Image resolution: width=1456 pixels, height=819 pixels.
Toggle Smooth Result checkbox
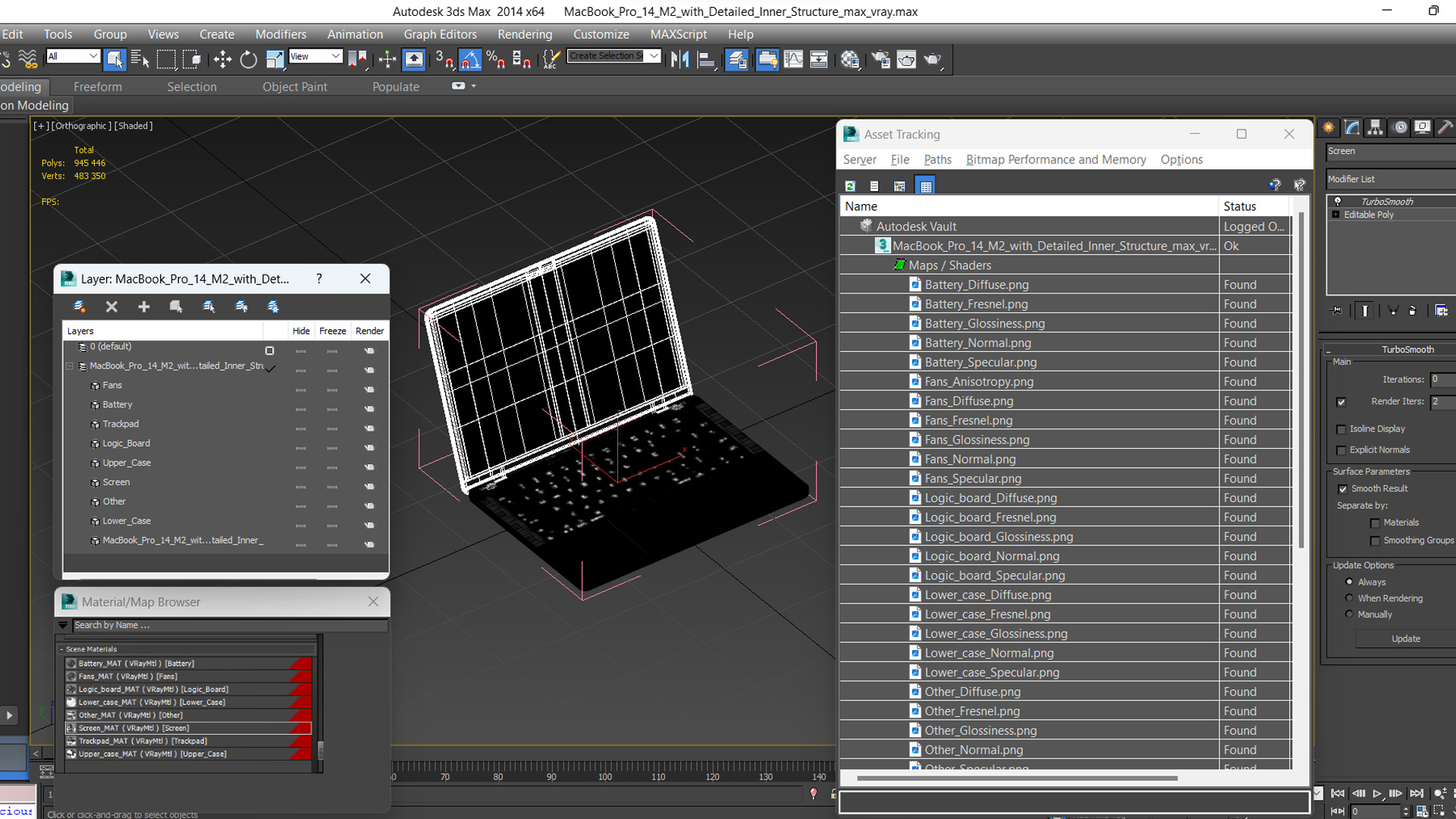pyautogui.click(x=1342, y=489)
